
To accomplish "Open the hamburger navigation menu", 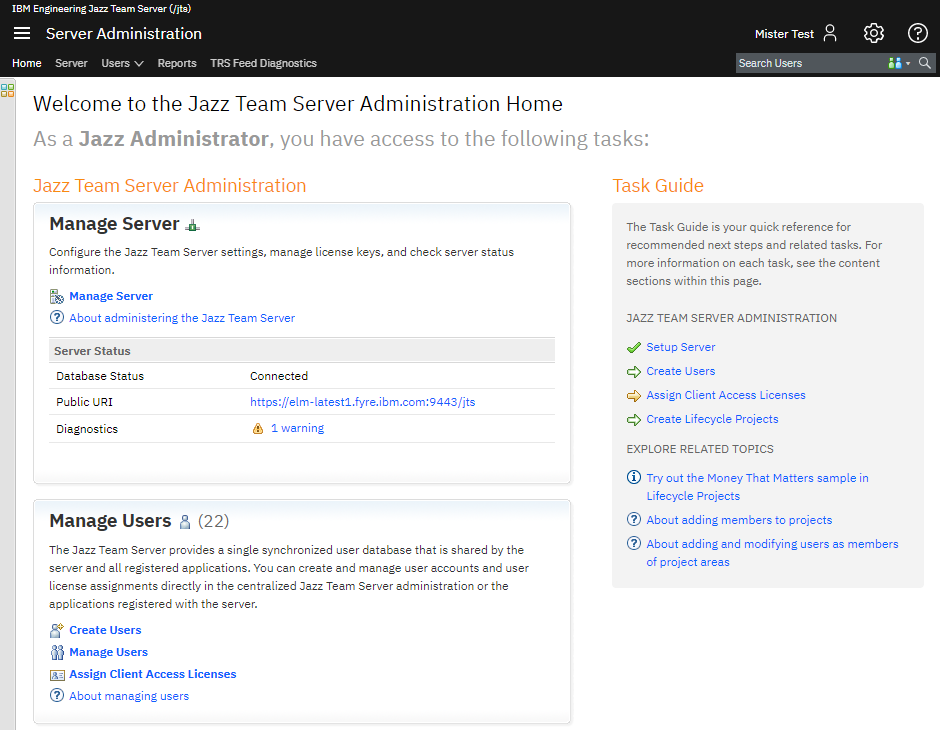I will [22, 33].
